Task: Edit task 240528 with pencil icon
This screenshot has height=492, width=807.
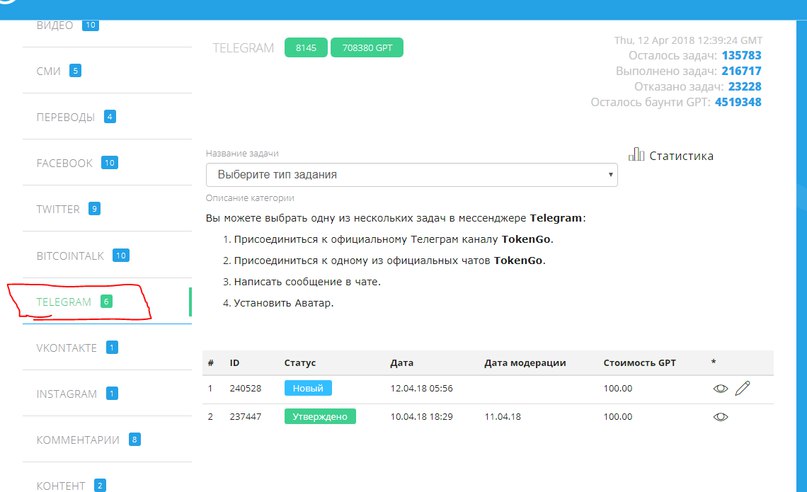Action: tap(743, 388)
